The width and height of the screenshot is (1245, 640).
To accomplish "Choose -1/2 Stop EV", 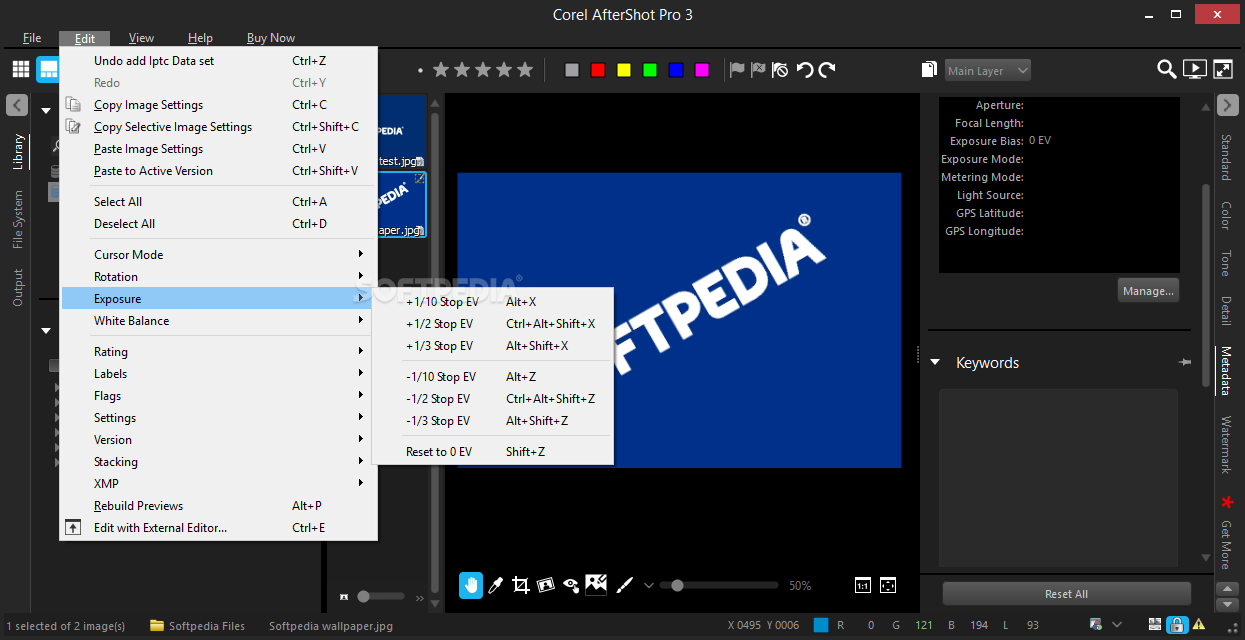I will pyautogui.click(x=492, y=399).
